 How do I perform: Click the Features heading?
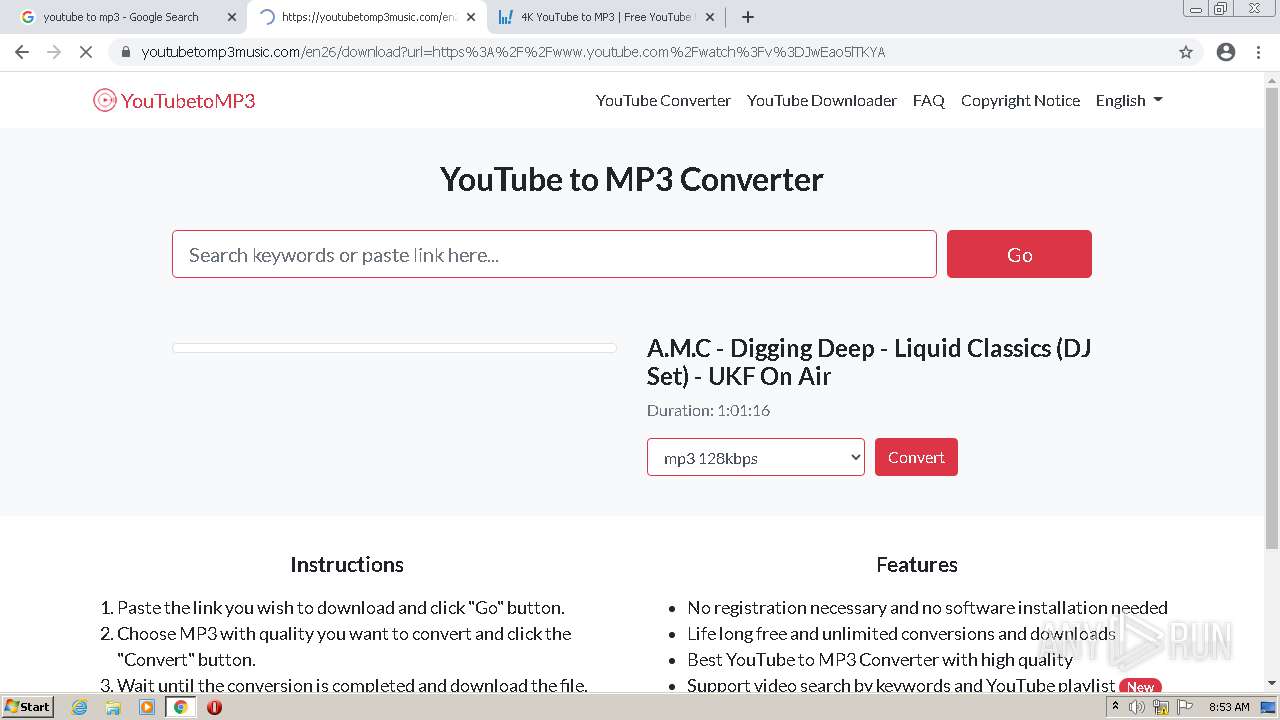pyautogui.click(x=917, y=564)
